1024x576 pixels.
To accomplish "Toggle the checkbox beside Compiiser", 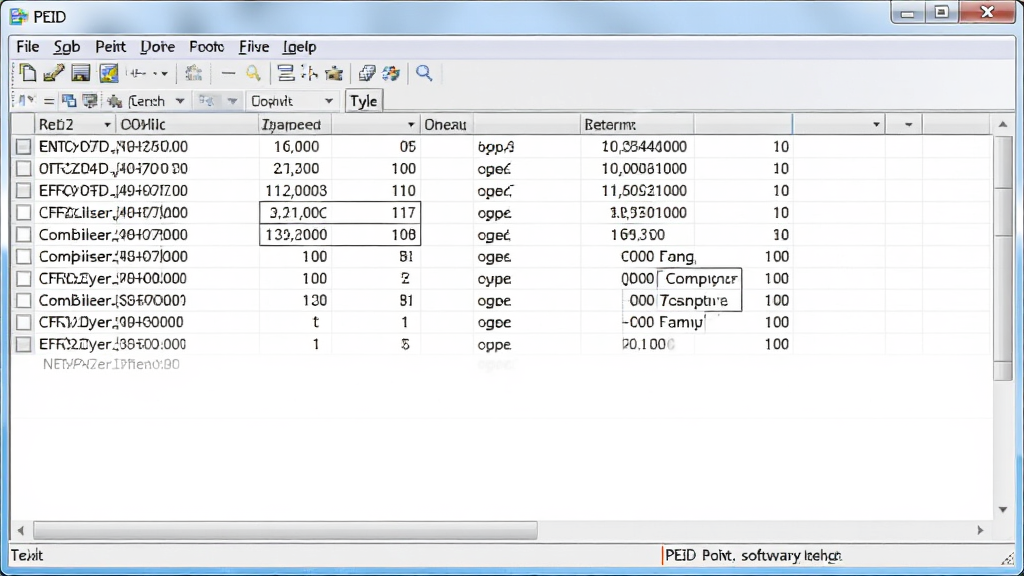I will pyautogui.click(x=24, y=257).
